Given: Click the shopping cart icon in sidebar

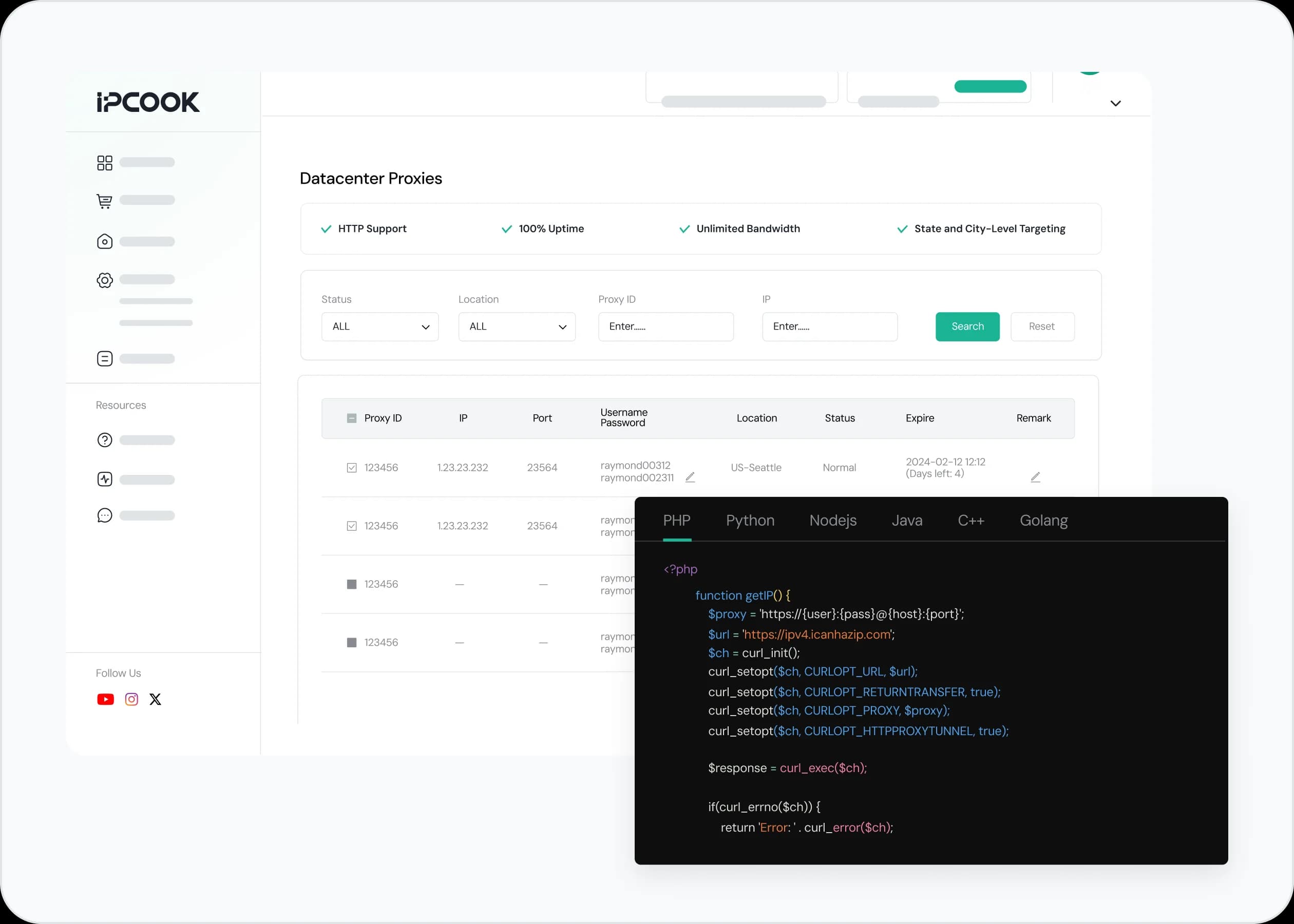Looking at the screenshot, I should (x=105, y=201).
